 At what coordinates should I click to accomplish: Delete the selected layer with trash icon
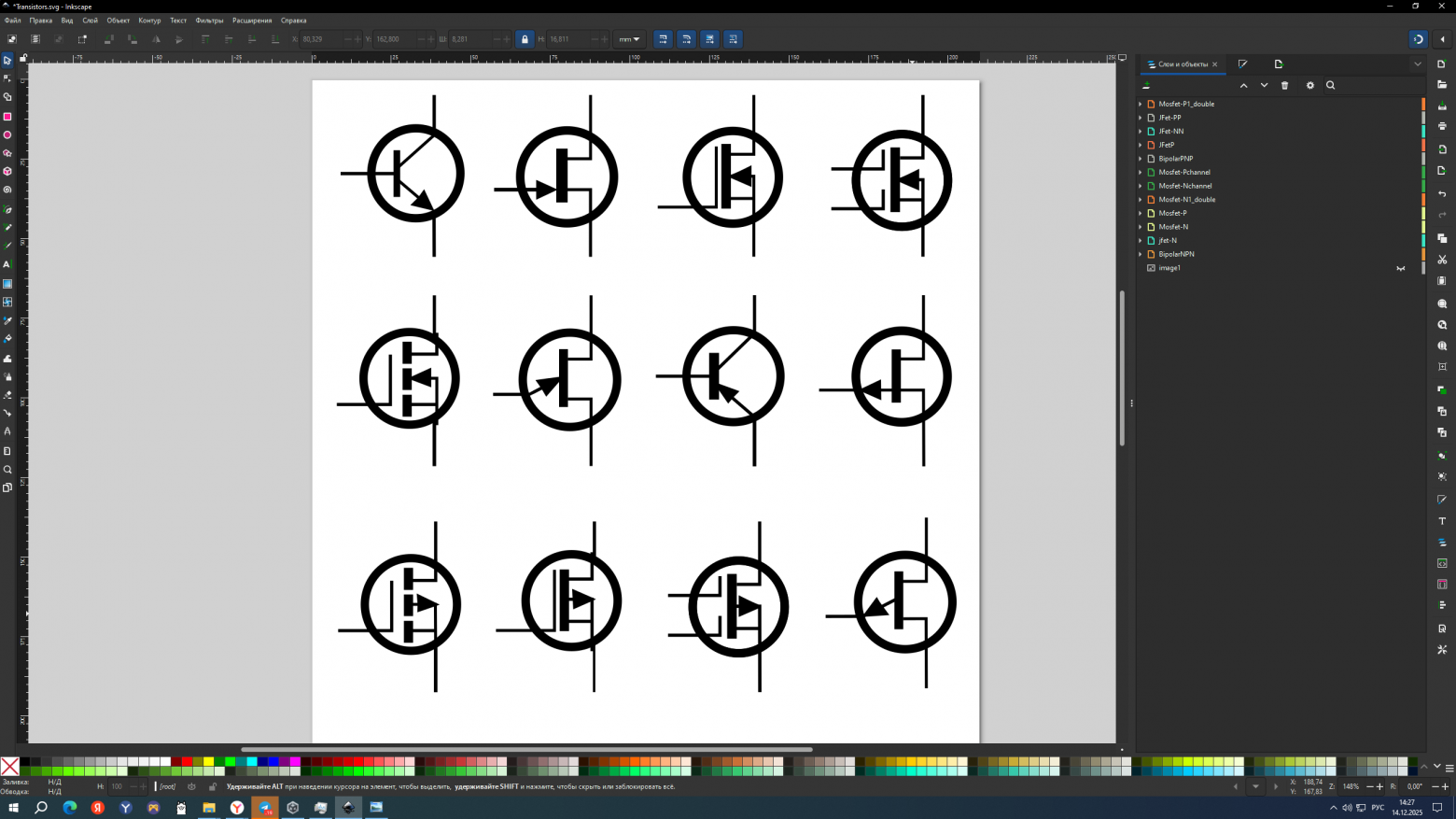click(x=1285, y=85)
